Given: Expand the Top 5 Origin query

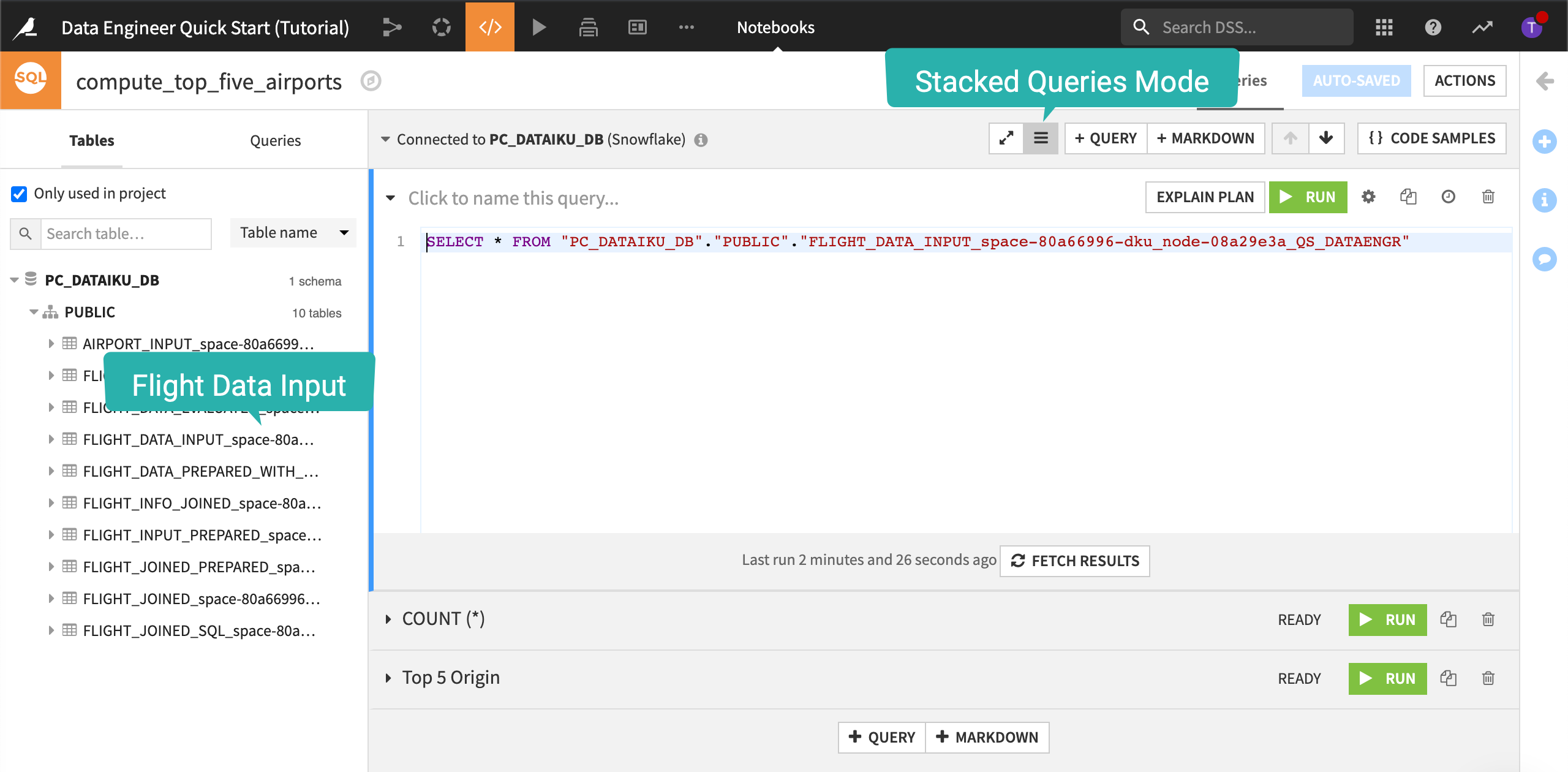Looking at the screenshot, I should (x=388, y=678).
